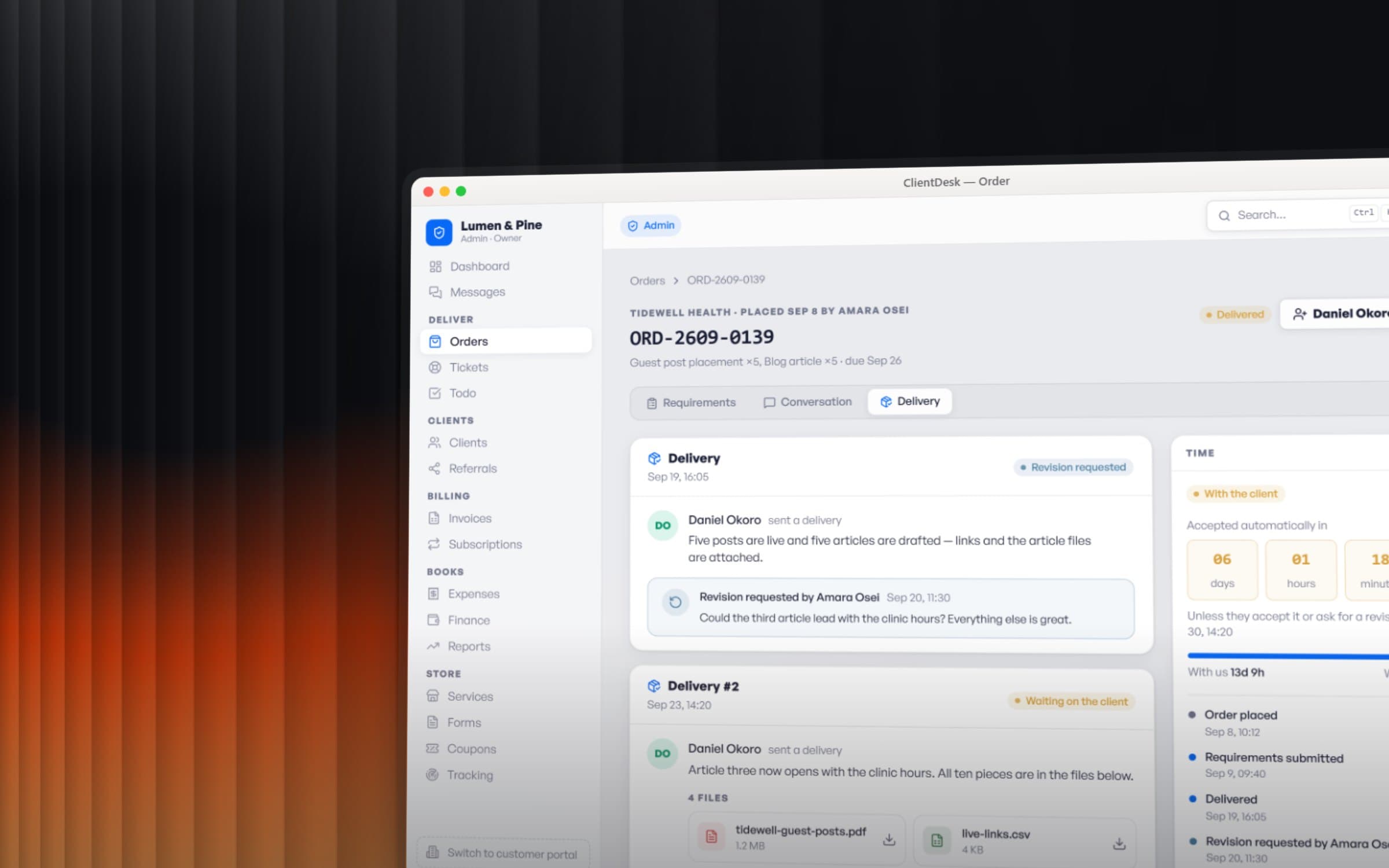This screenshot has width=1389, height=868.
Task: Open the Services storefront icon
Action: click(432, 696)
